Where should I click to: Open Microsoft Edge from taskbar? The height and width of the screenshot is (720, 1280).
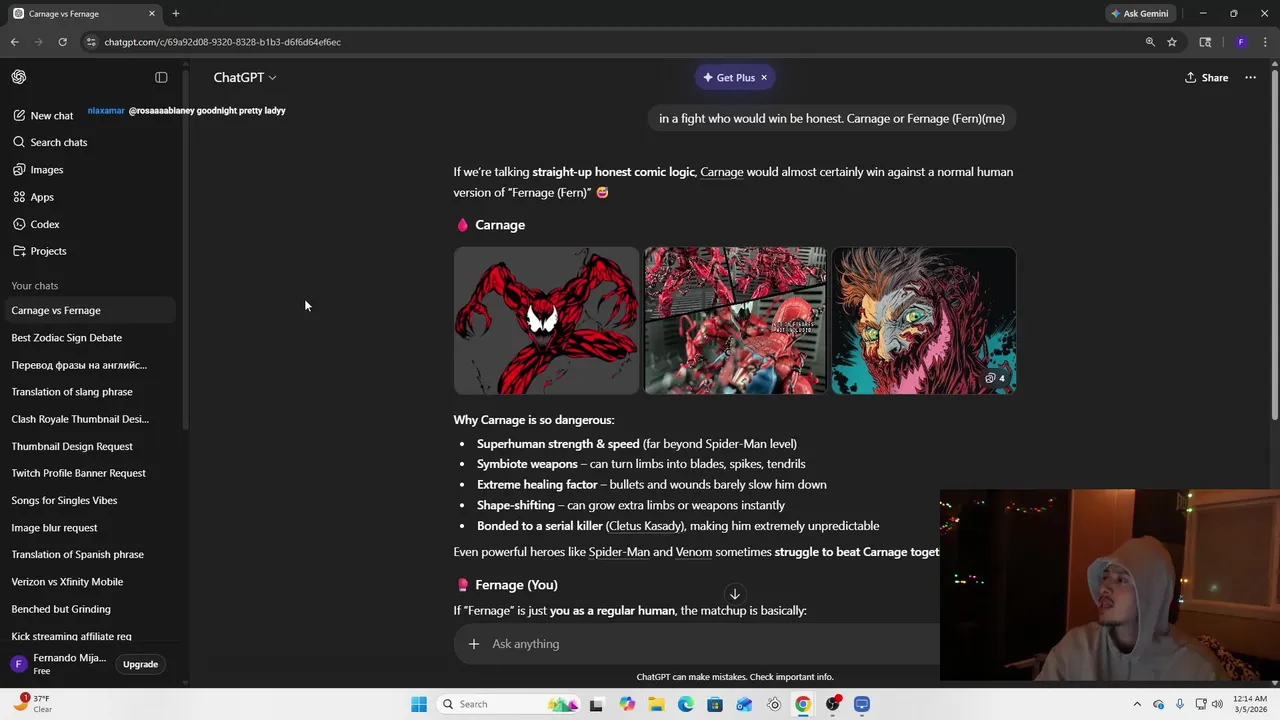686,704
